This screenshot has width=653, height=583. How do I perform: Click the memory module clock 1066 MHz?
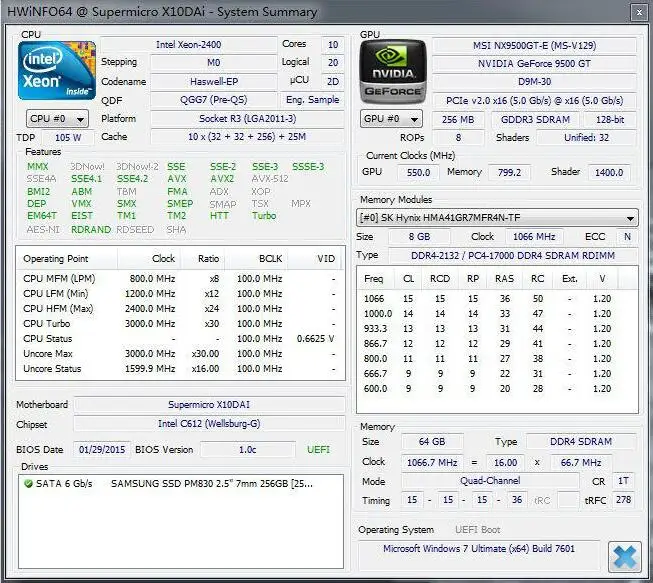(x=534, y=237)
